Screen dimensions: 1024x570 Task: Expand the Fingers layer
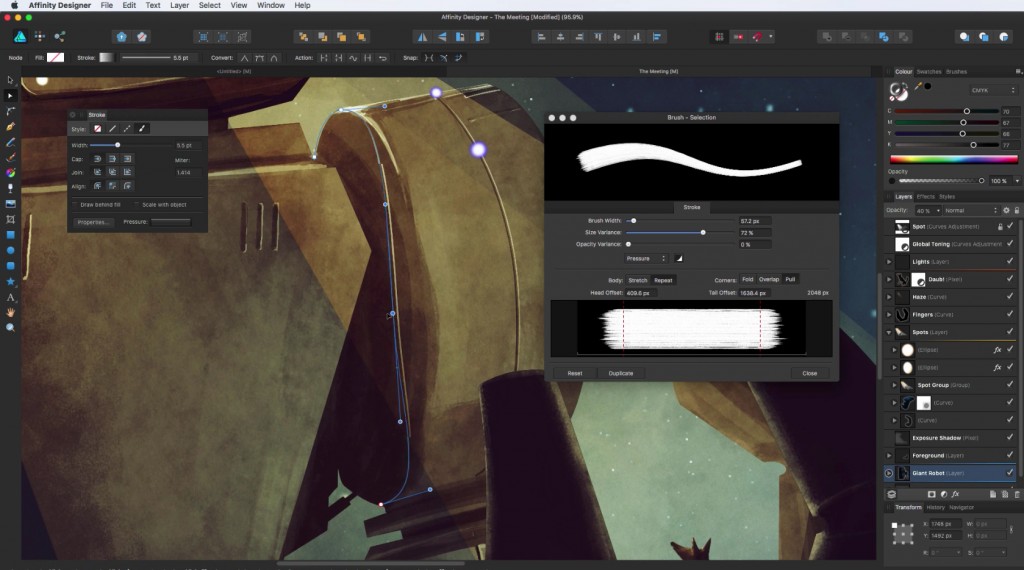889,315
